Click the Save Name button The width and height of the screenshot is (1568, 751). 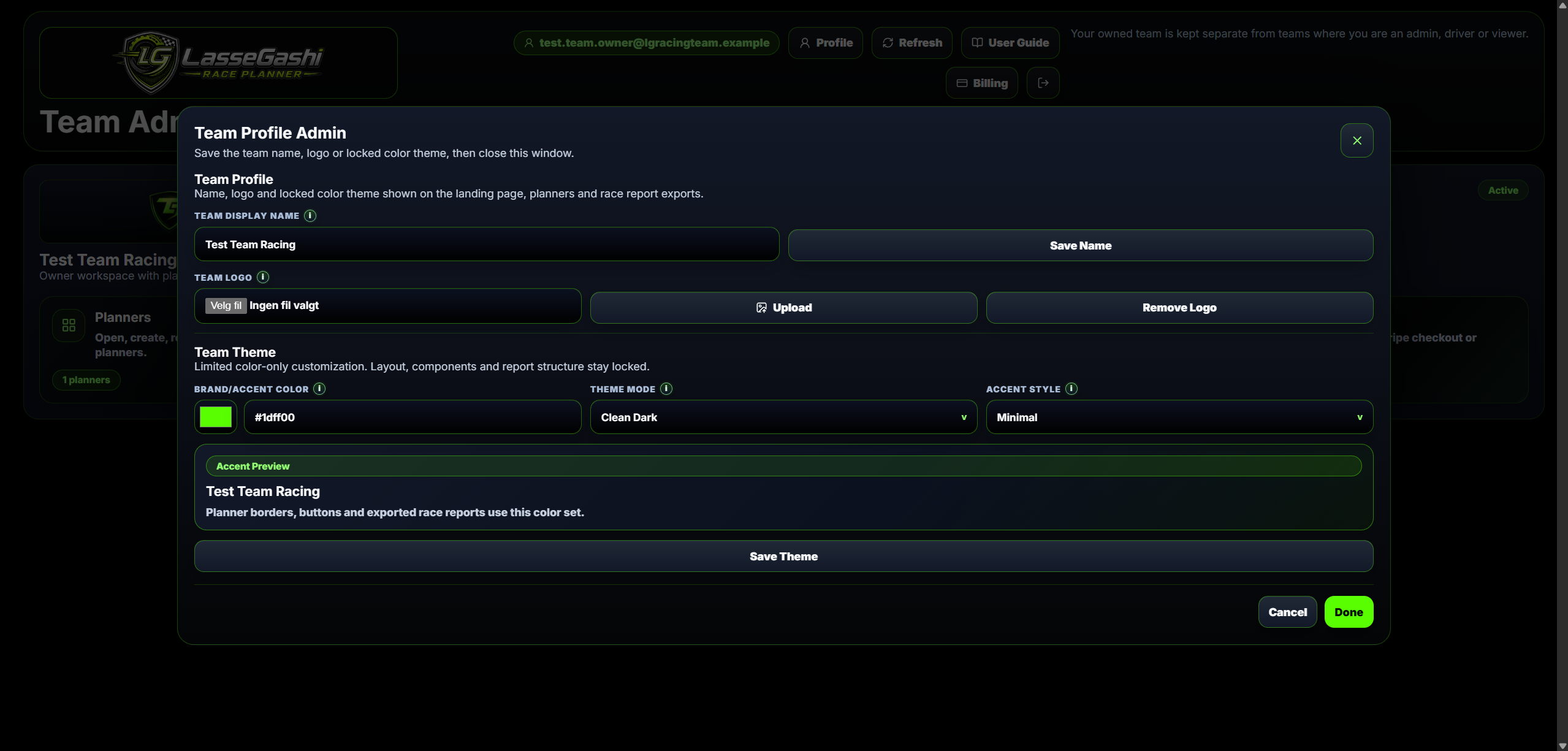[x=1081, y=245]
